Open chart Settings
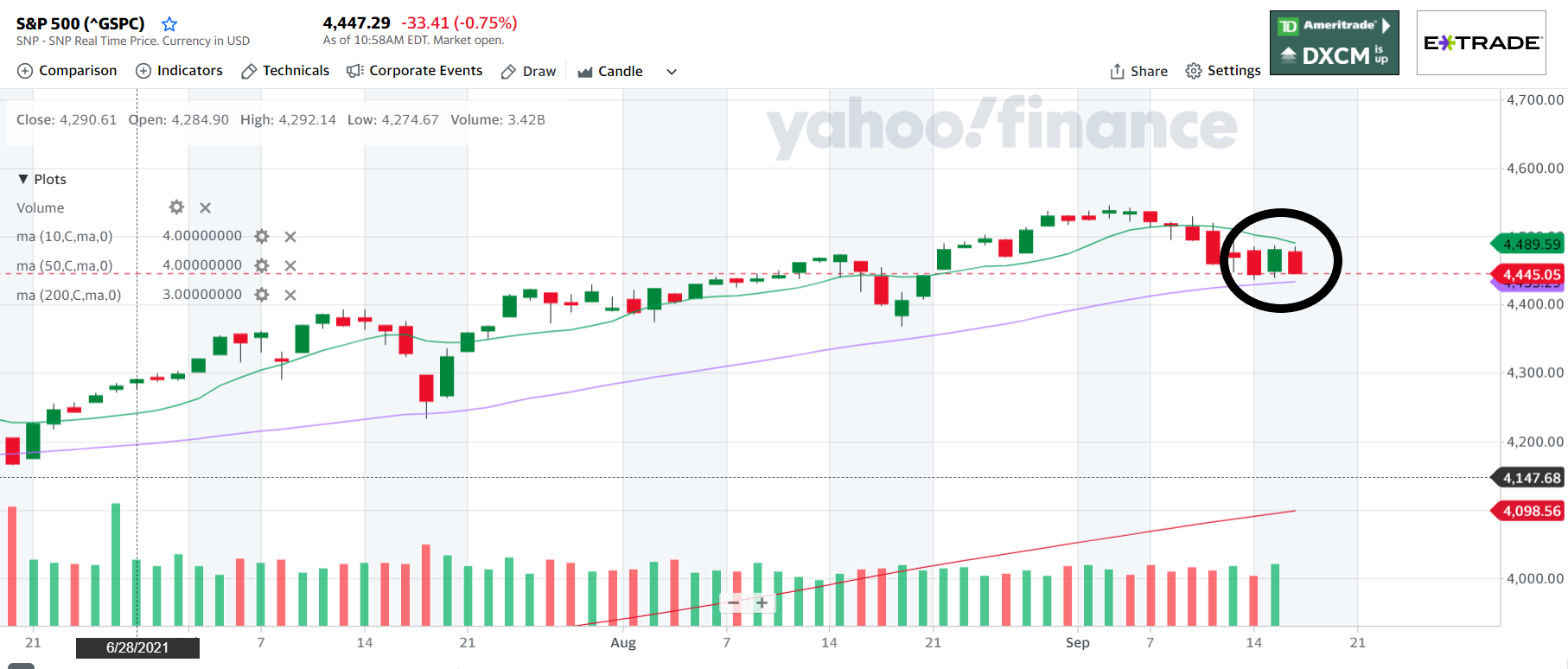Viewport: 1568px width, 669px height. [1223, 71]
